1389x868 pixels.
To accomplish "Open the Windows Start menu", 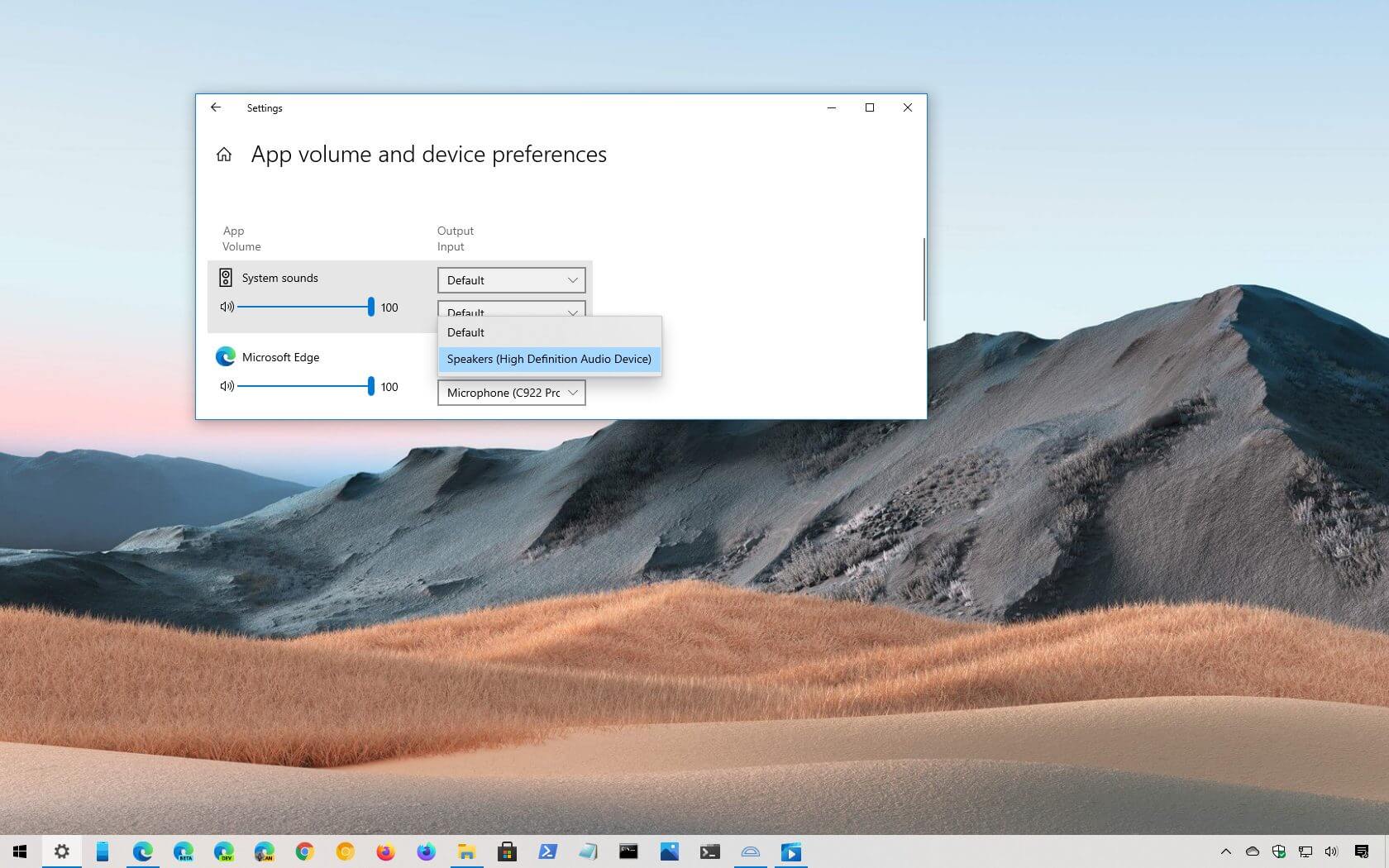I will [x=20, y=851].
